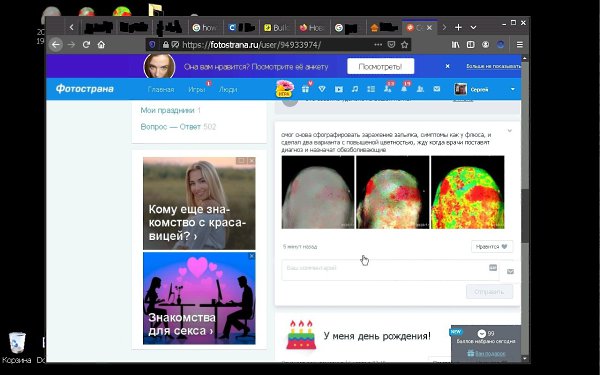Click the birthday cake icon
Image resolution: width=600 pixels, height=375 pixels.
(x=301, y=335)
